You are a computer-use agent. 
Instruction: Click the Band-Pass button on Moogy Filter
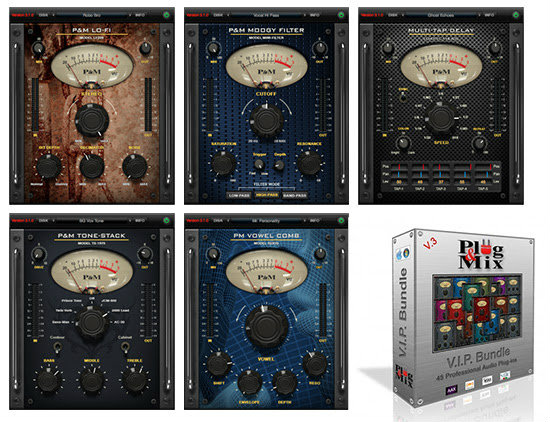click(294, 195)
